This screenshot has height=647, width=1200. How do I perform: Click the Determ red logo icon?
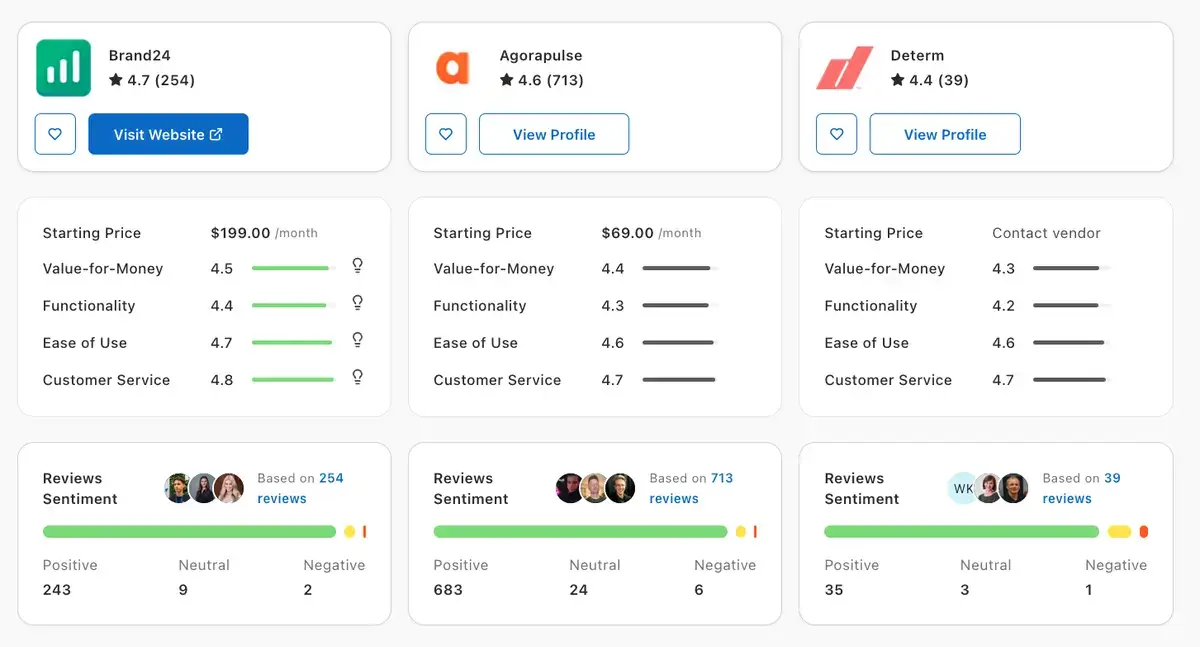pos(845,68)
